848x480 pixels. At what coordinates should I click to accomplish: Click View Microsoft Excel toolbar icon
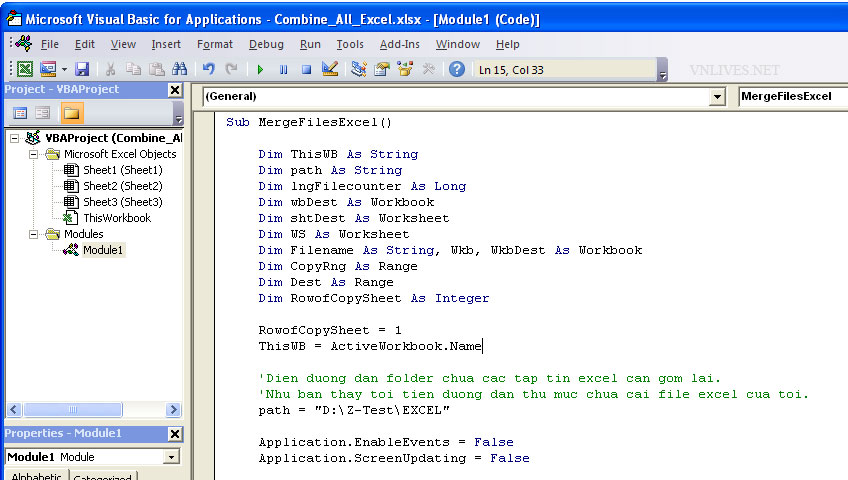coord(25,69)
